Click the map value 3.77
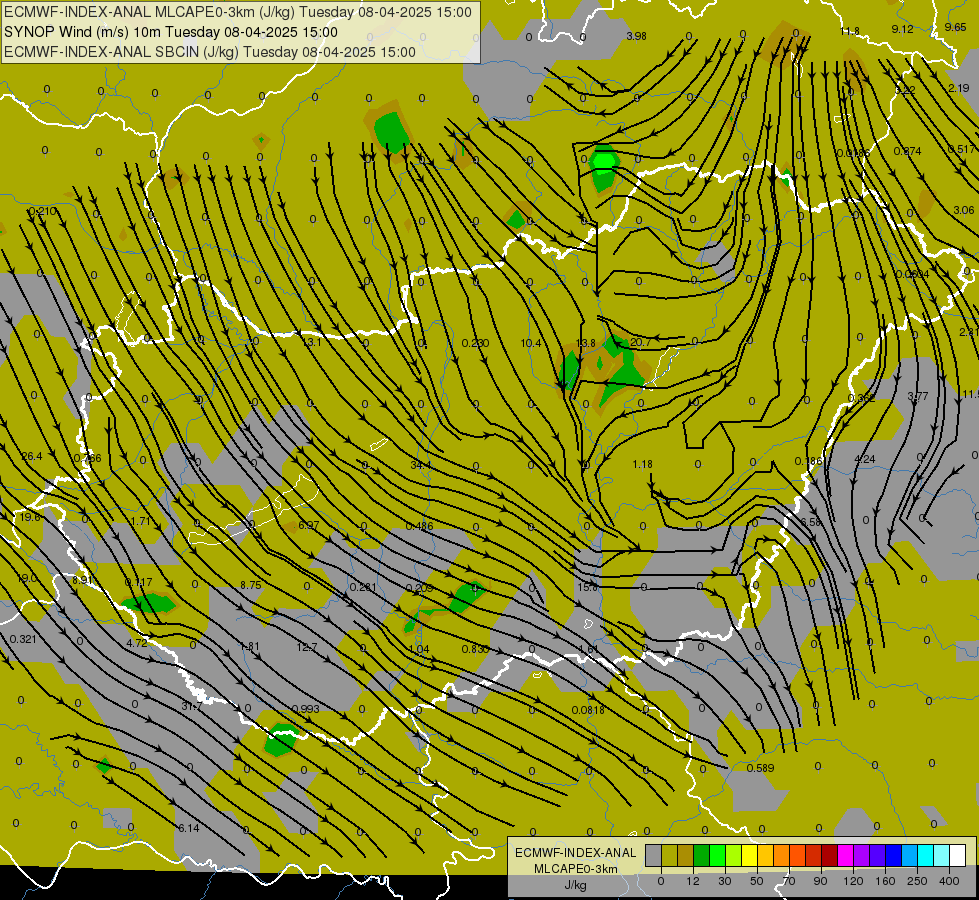This screenshot has width=979, height=900. point(918,396)
